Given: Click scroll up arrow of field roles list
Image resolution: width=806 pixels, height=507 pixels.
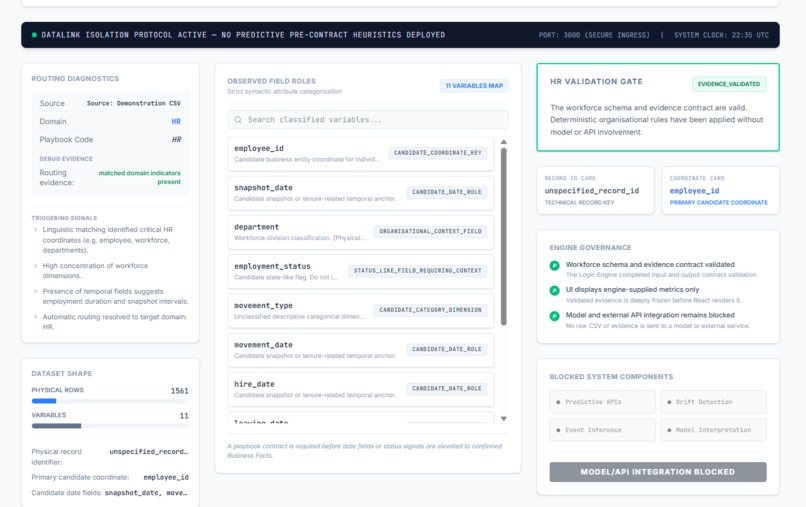Looking at the screenshot, I should [504, 142].
